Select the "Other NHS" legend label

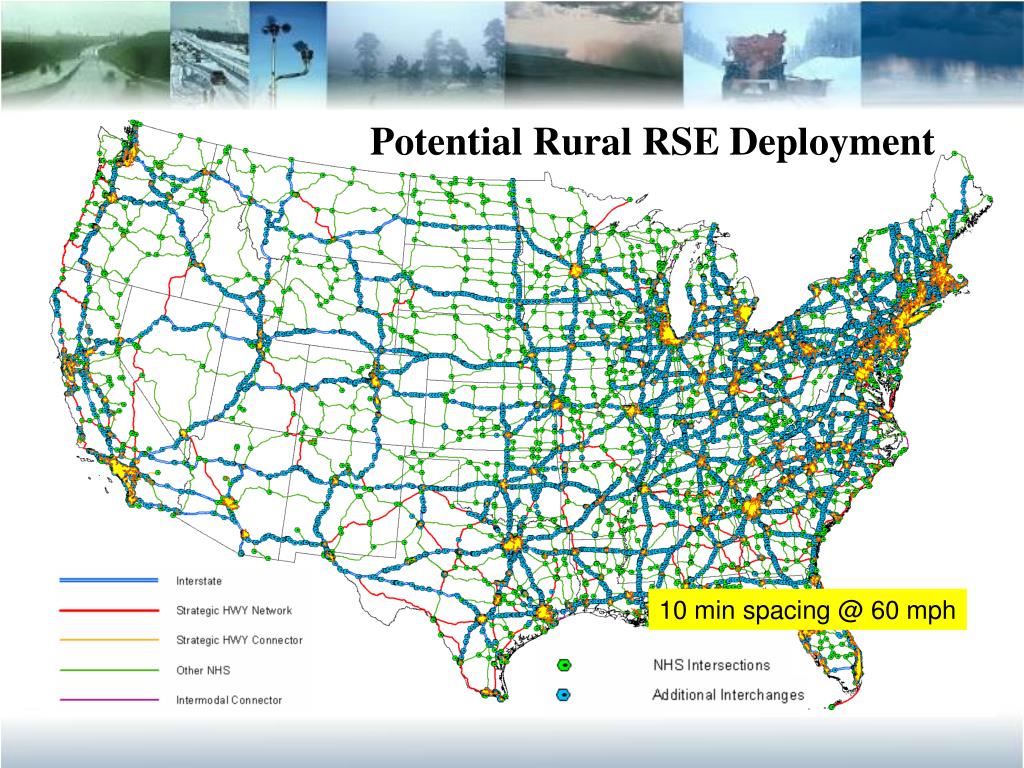coord(203,670)
